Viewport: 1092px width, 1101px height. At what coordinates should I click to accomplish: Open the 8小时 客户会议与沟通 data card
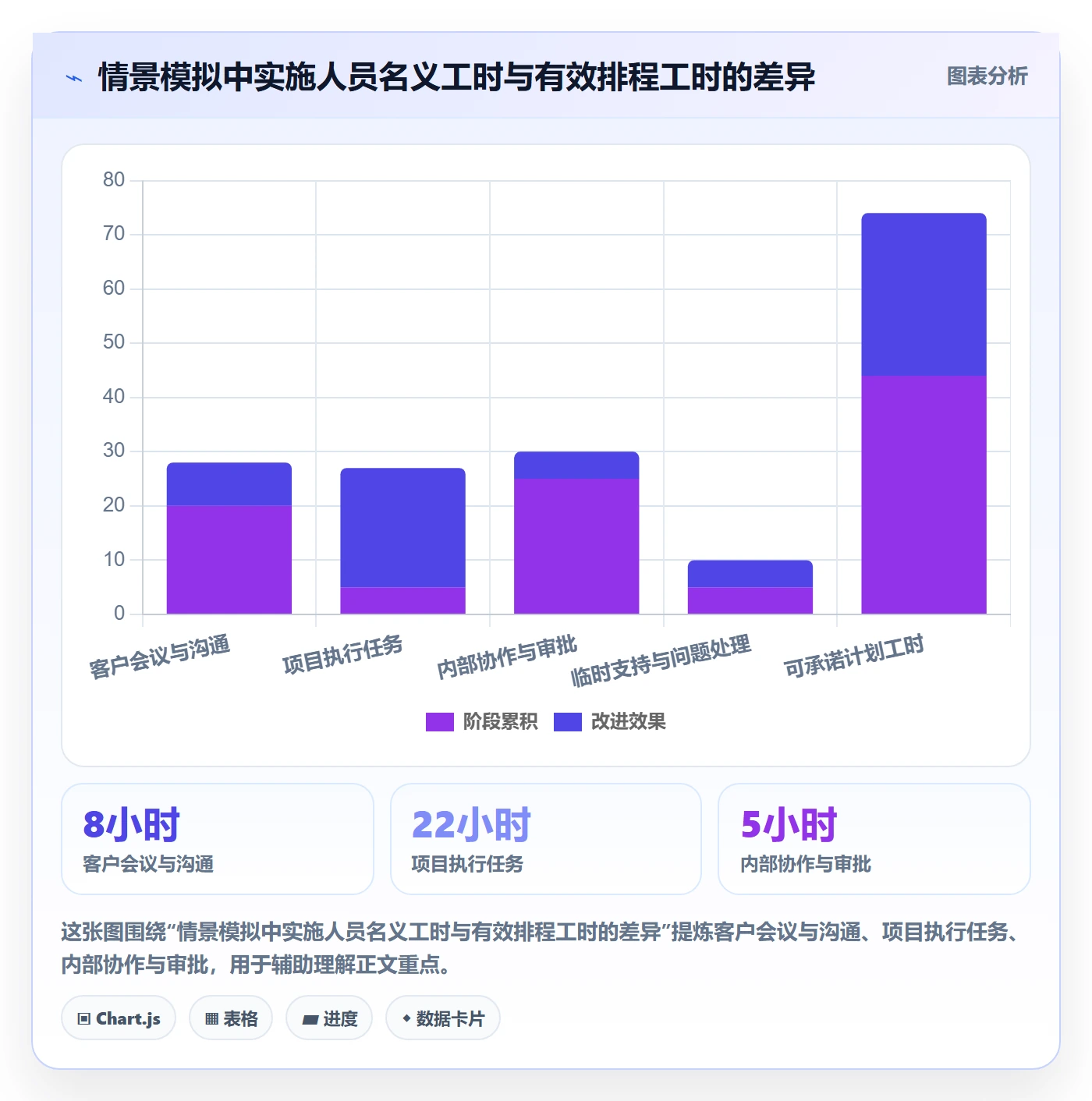pos(218,839)
